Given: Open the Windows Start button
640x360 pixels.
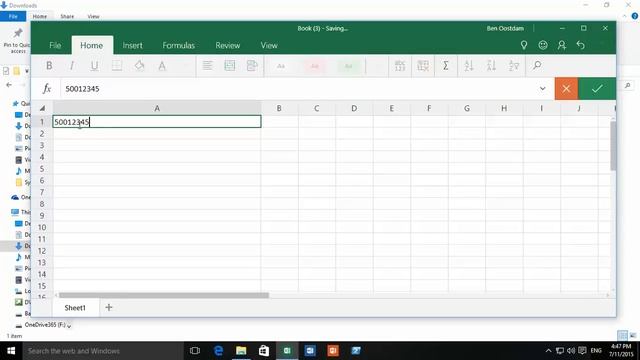Looking at the screenshot, I should (x=11, y=351).
